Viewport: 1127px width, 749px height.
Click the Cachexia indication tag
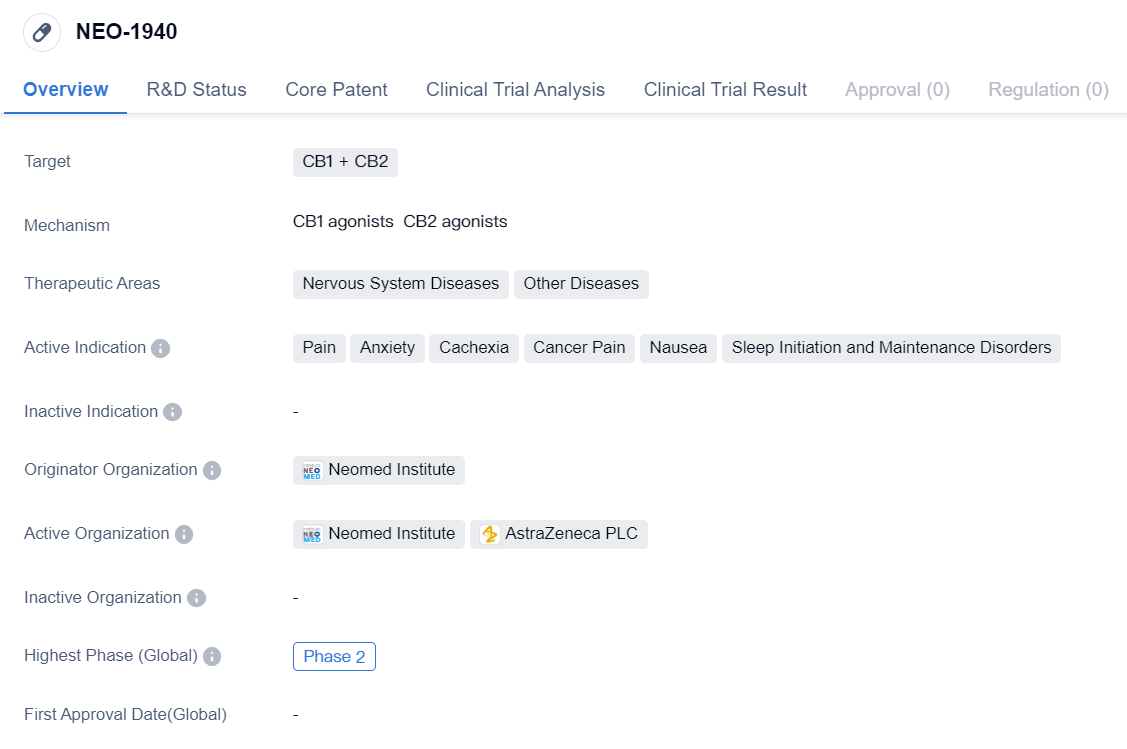point(474,348)
